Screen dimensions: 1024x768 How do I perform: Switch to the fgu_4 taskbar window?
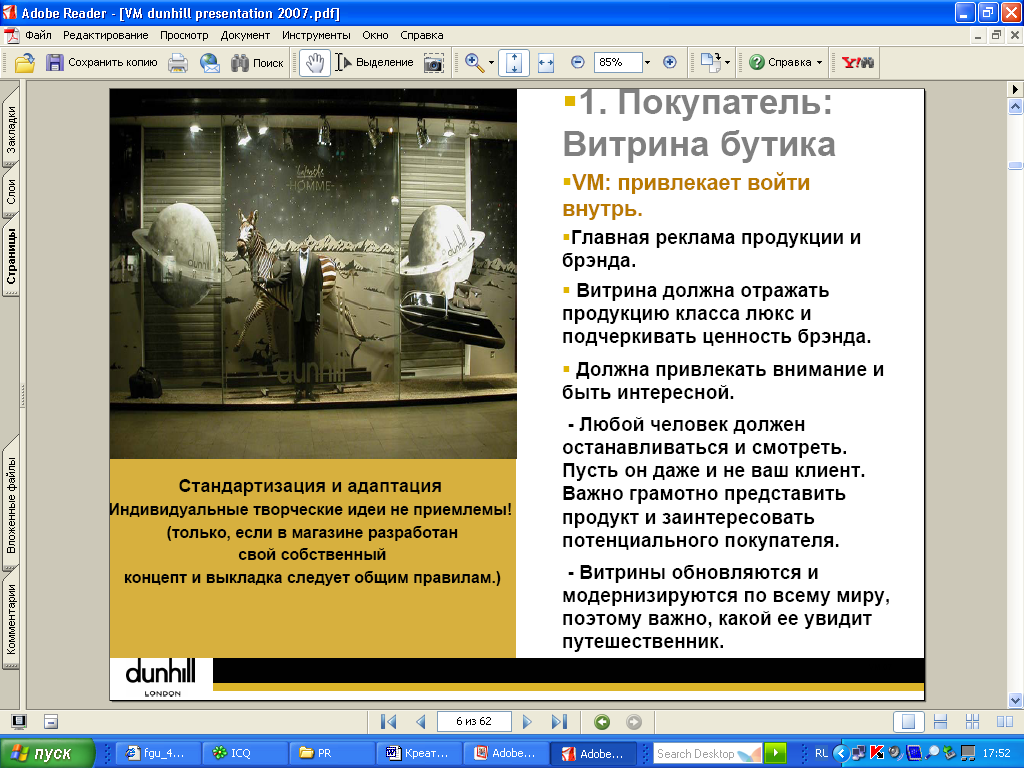coord(157,753)
